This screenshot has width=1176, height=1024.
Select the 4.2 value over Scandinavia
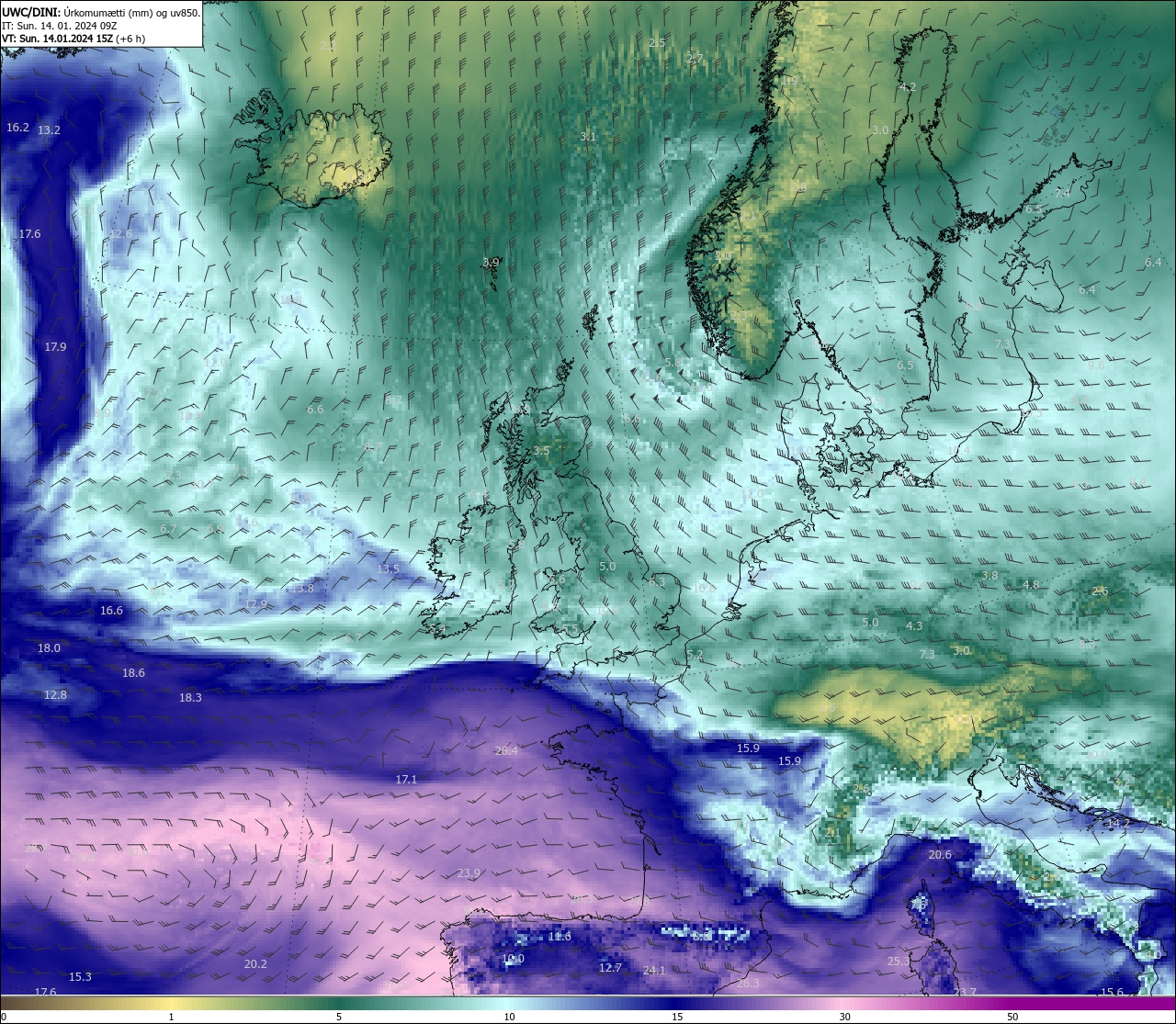908,87
